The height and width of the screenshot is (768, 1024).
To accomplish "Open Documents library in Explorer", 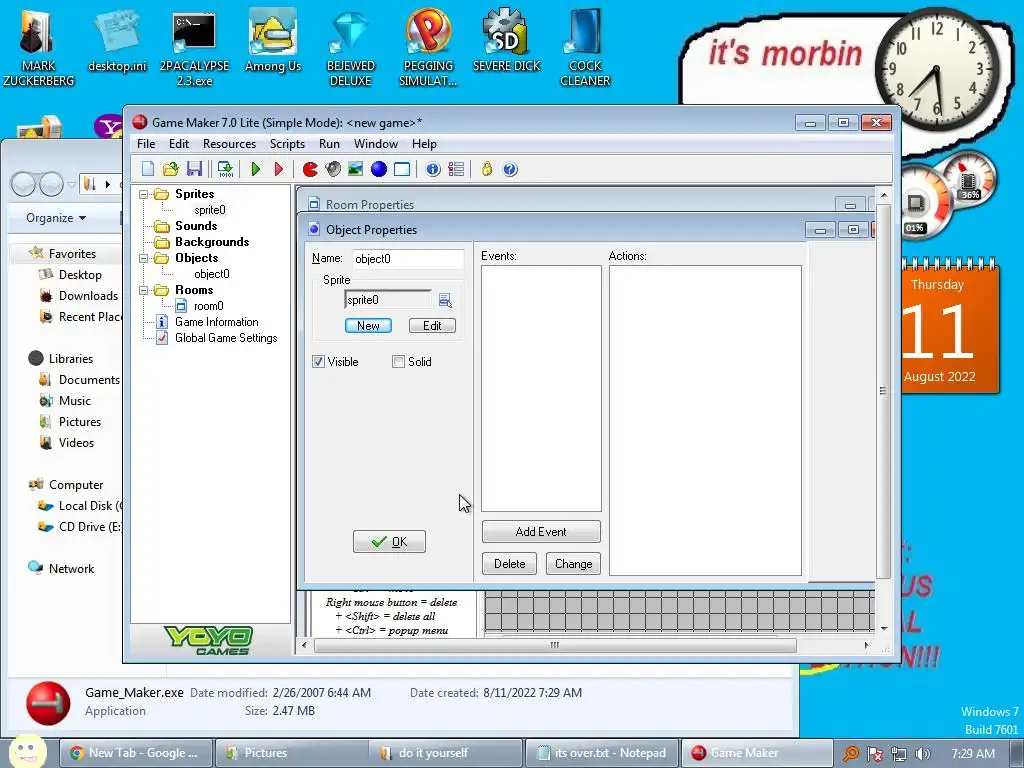I will (89, 379).
